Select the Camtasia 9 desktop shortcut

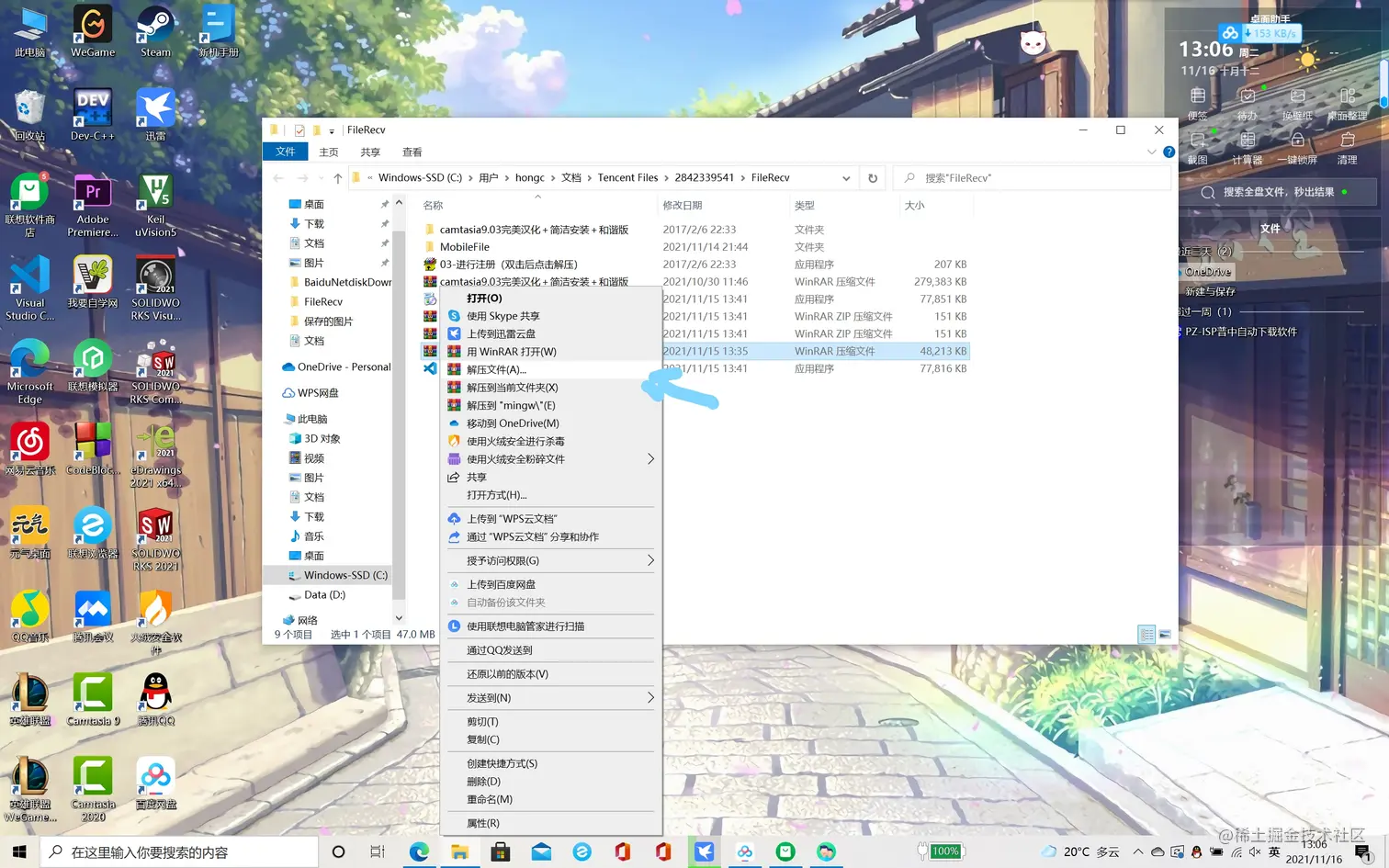click(93, 699)
